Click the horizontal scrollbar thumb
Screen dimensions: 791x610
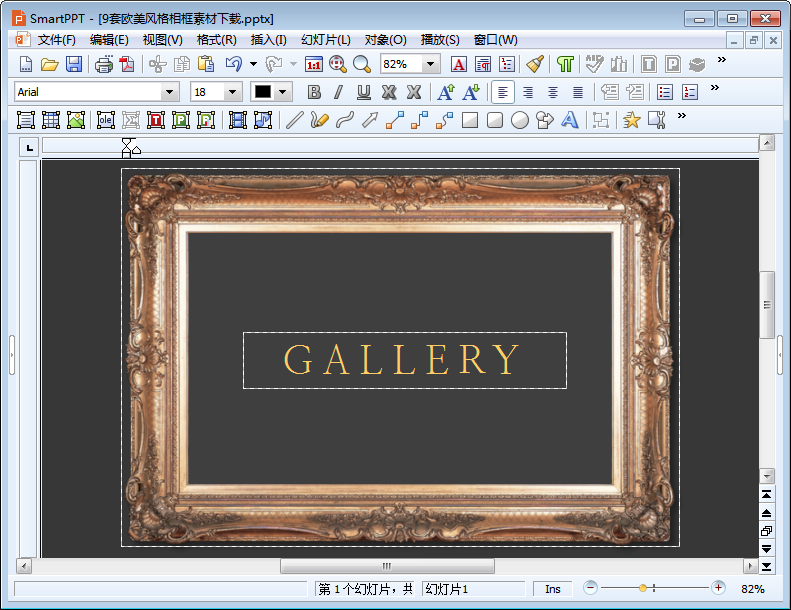[x=387, y=566]
